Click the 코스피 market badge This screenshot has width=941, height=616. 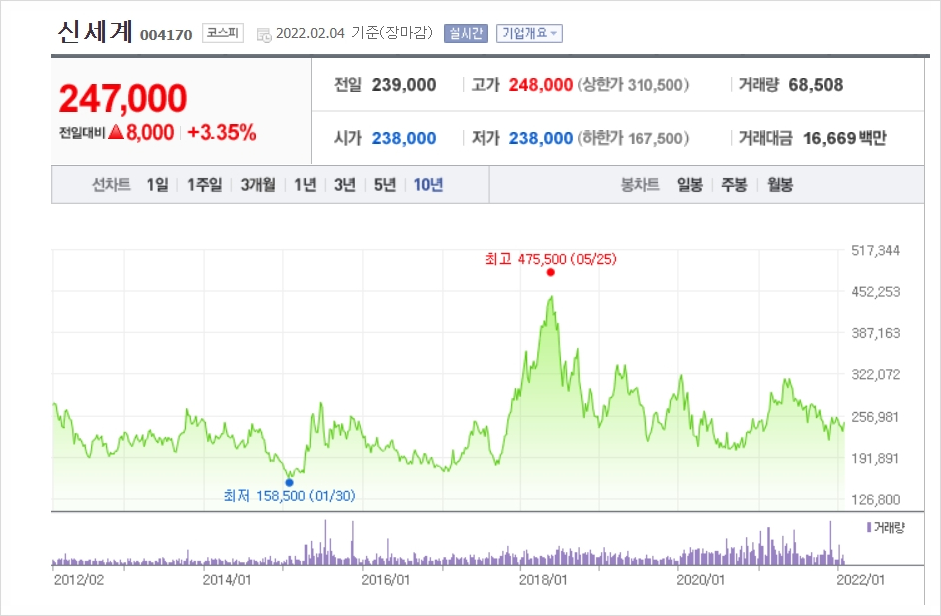point(223,33)
